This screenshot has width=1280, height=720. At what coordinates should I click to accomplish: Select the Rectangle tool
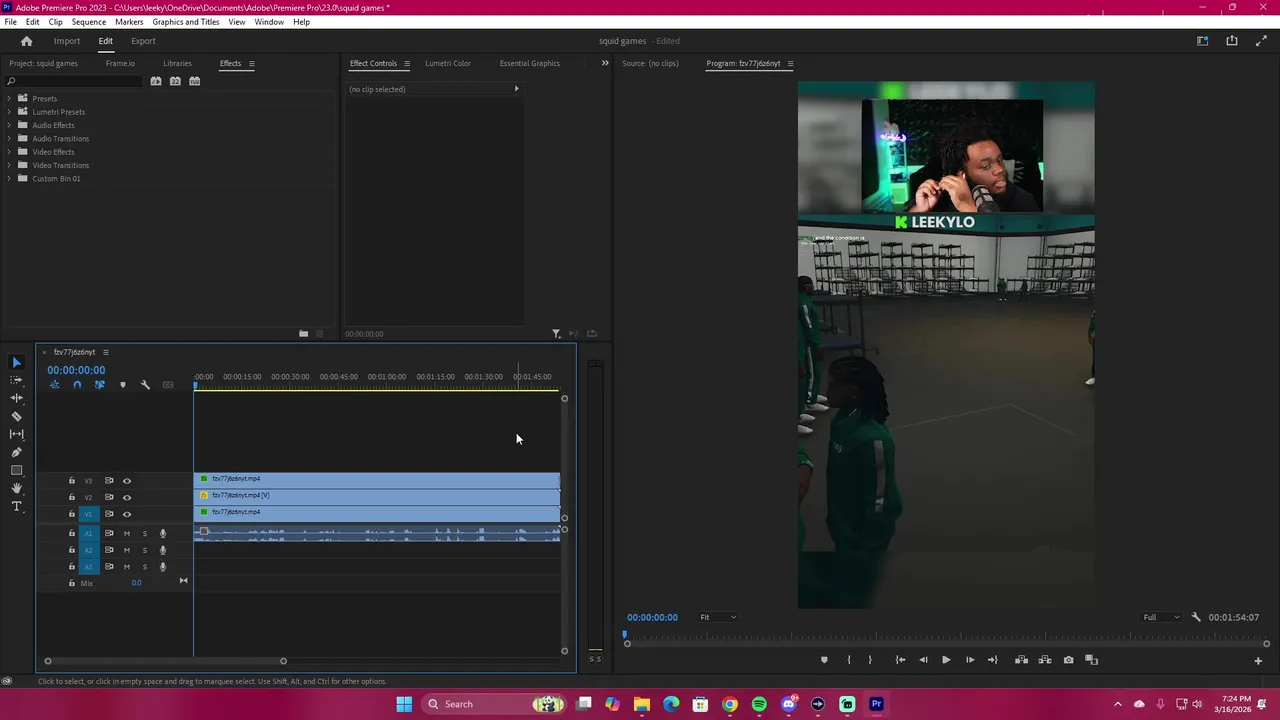point(16,470)
